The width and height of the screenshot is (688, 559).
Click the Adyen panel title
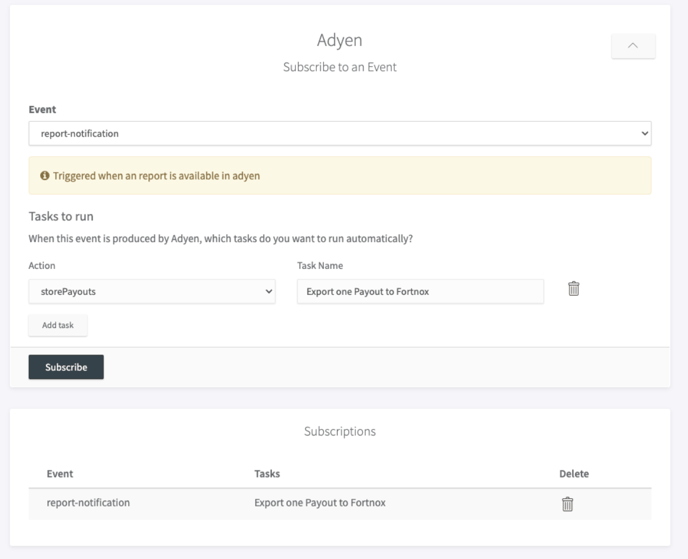click(x=339, y=41)
